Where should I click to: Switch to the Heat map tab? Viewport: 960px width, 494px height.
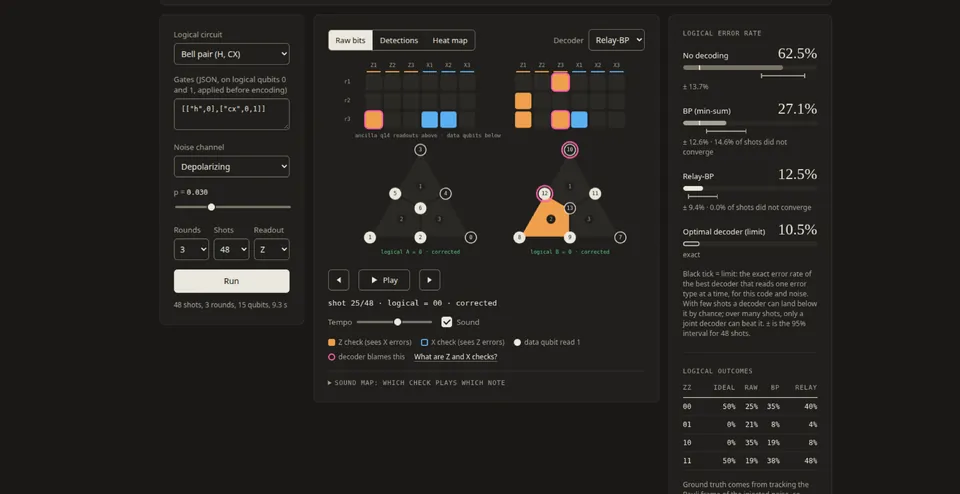pos(450,40)
